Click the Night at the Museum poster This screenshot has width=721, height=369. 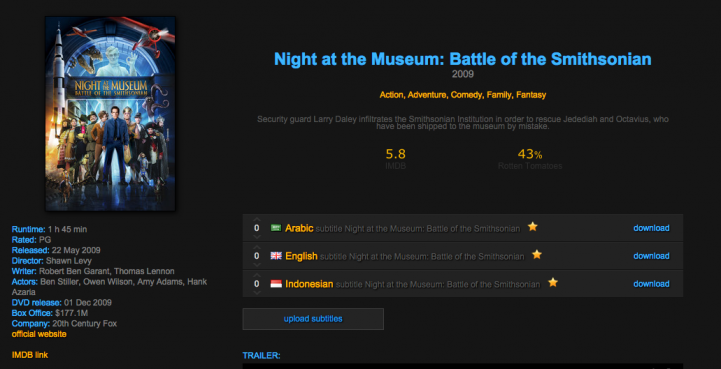110,114
